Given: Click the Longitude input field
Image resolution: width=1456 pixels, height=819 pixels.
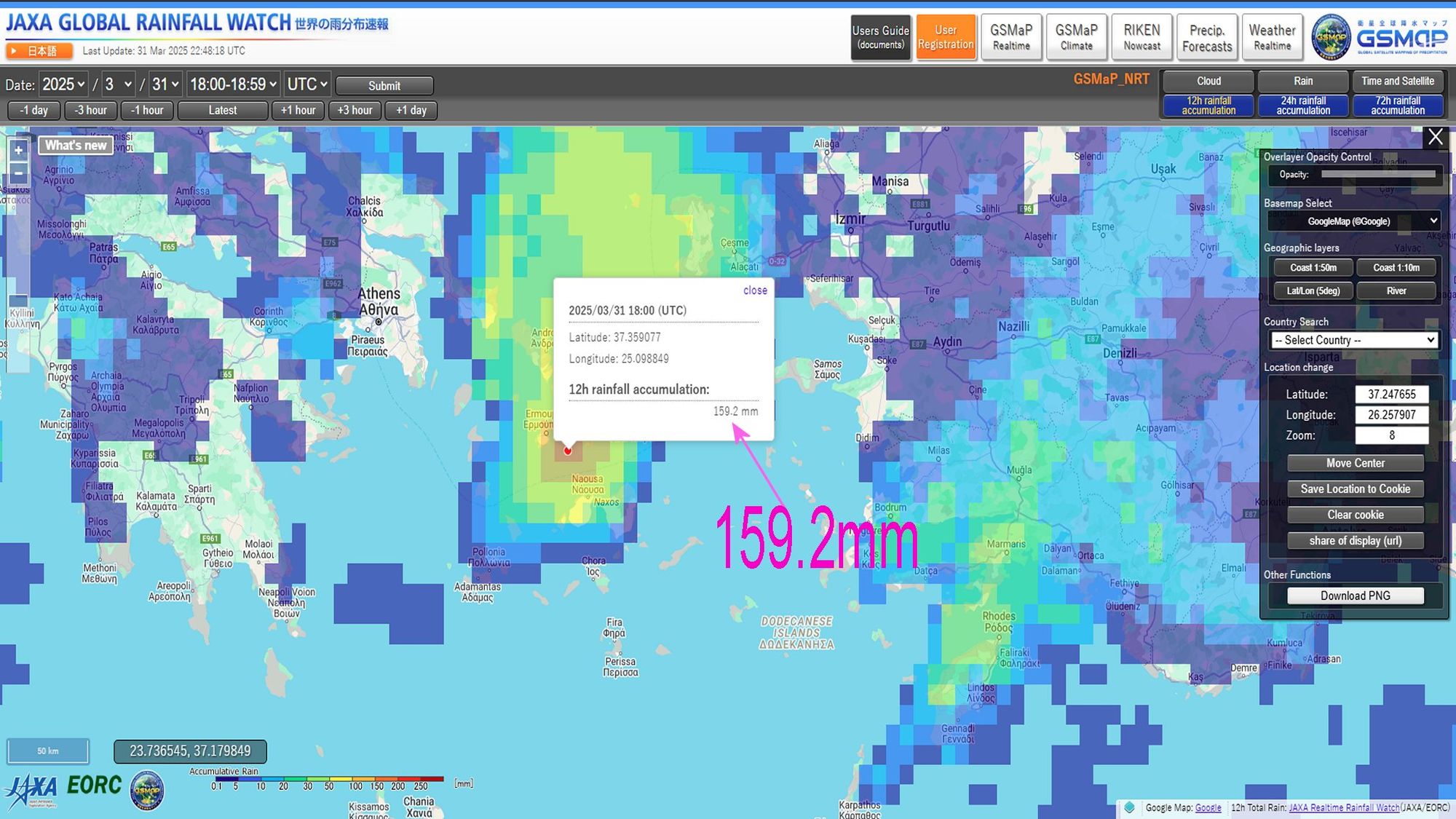Looking at the screenshot, I should (x=1391, y=415).
